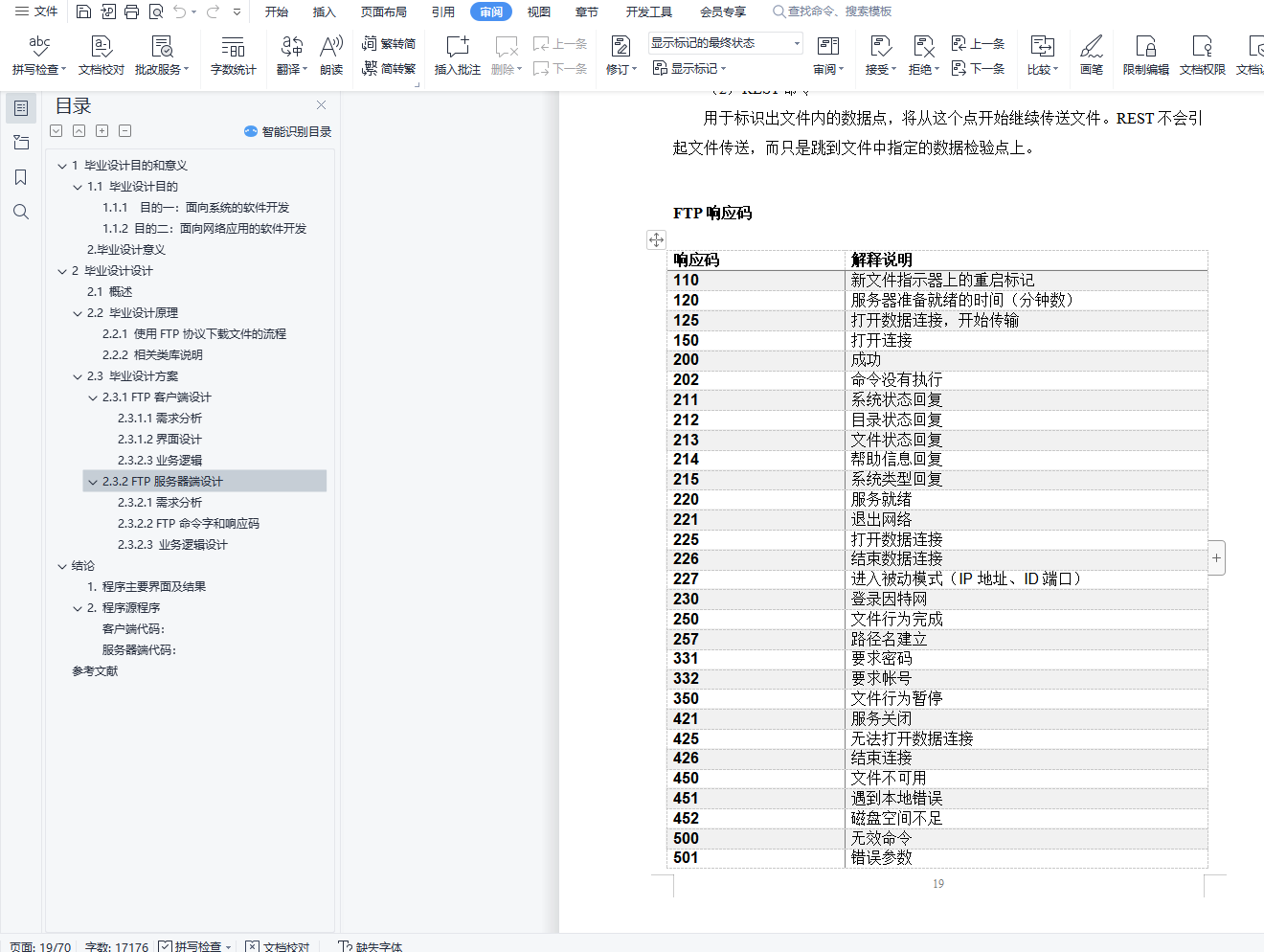1264x952 pixels.
Task: Convert text with 简转繁
Action: point(389,68)
